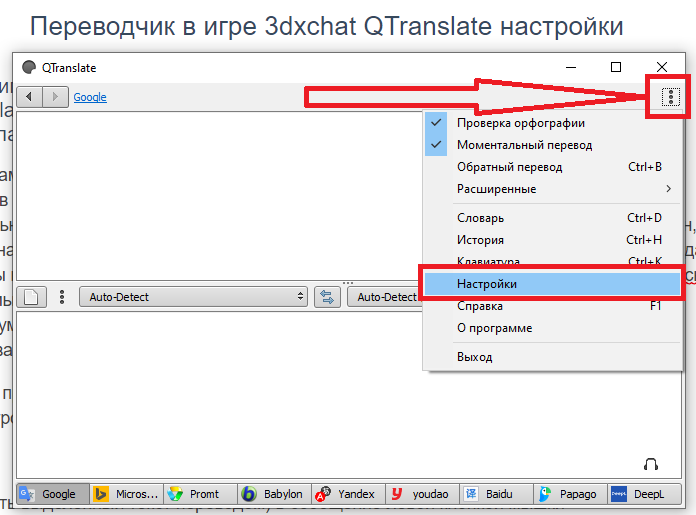Open the three-dot main menu button
696x515 pixels.
pos(670,97)
